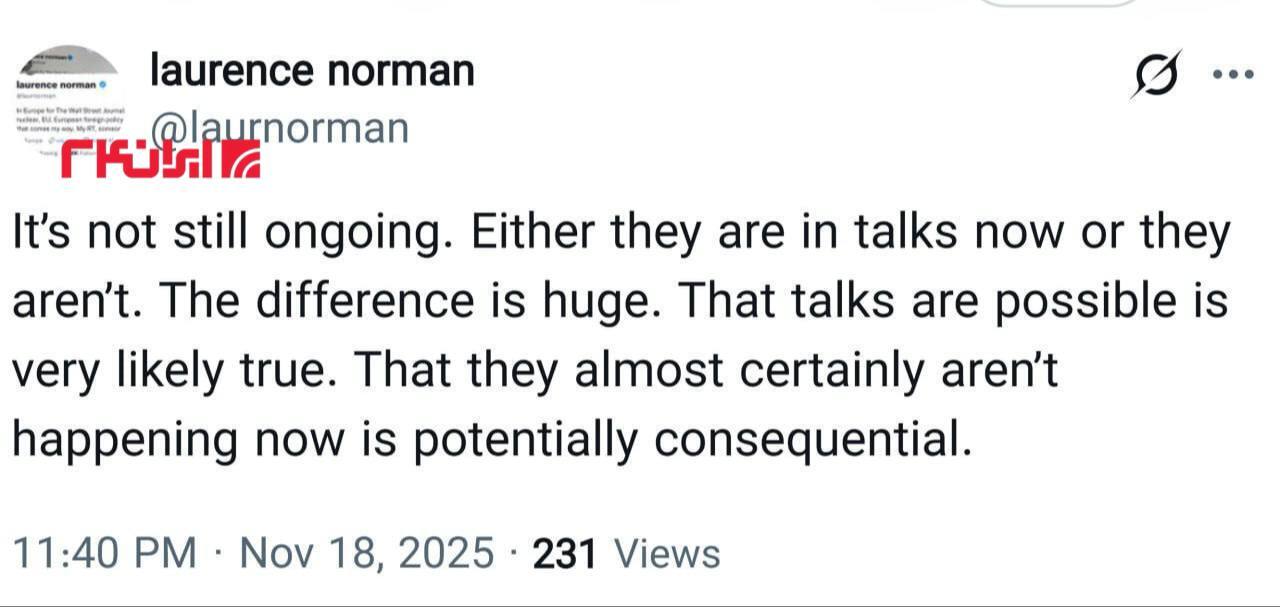Click the @laurnorman handle
Image resolution: width=1280 pixels, height=607 pixels.
279,128
